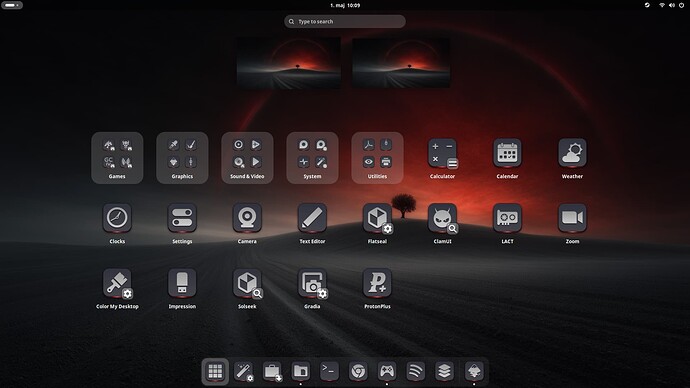Launch the Clocks app
The image size is (690, 388).
[117, 218]
